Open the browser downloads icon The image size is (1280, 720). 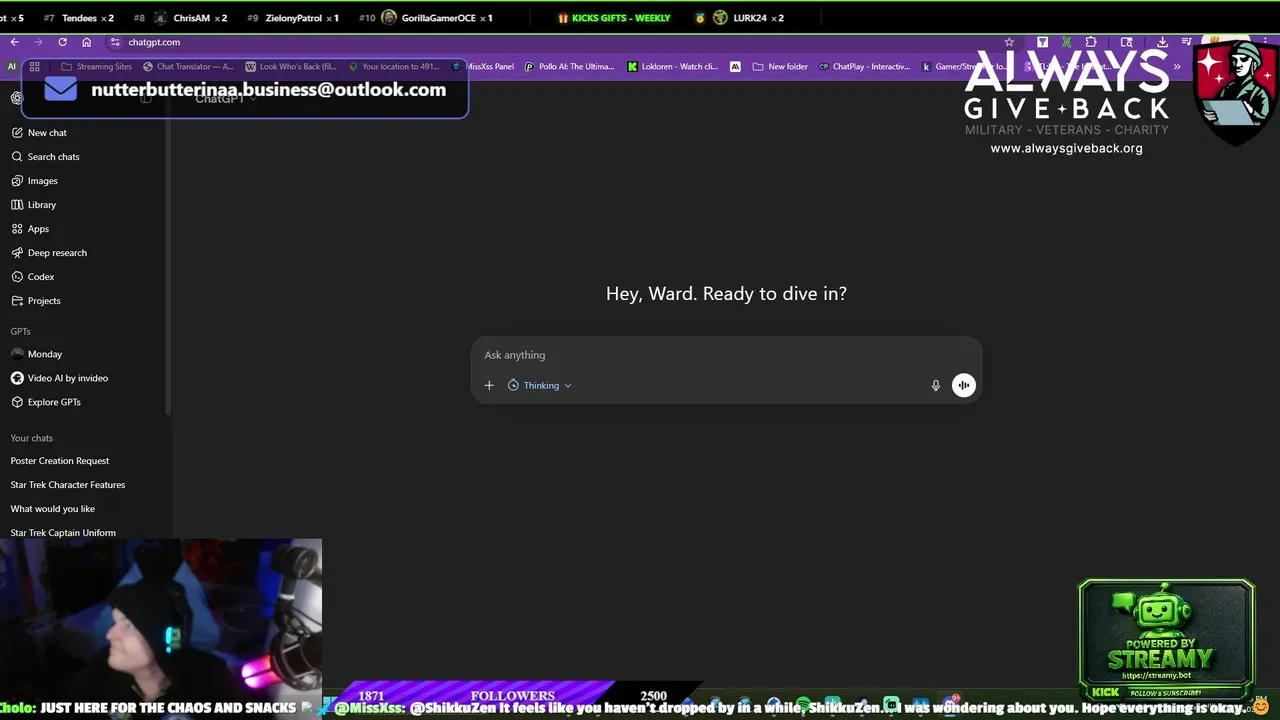click(x=1162, y=42)
